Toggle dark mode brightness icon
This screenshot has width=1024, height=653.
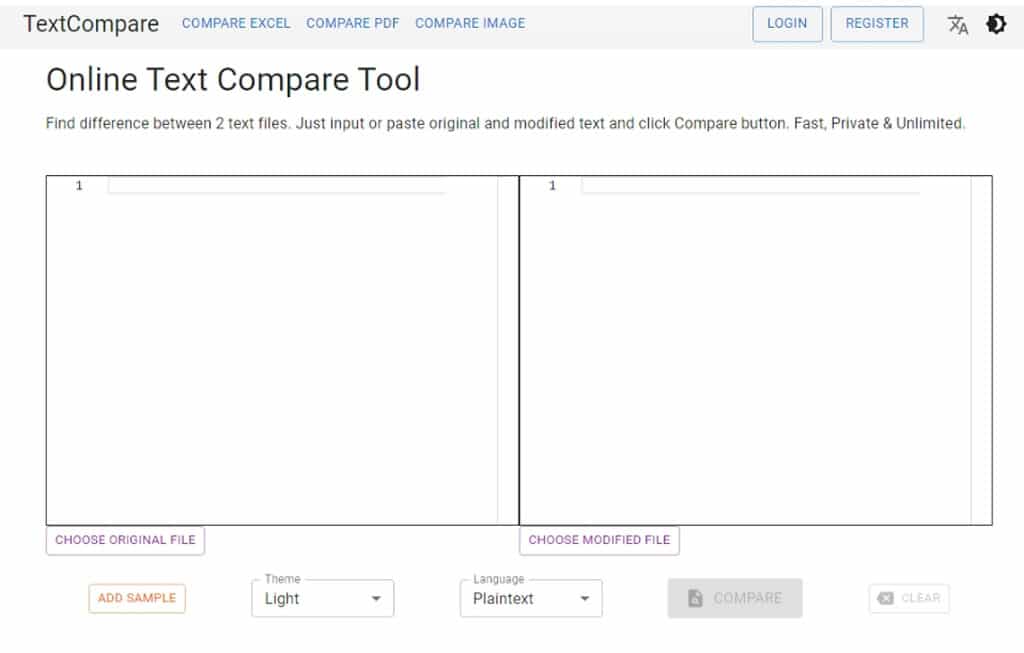tap(996, 24)
